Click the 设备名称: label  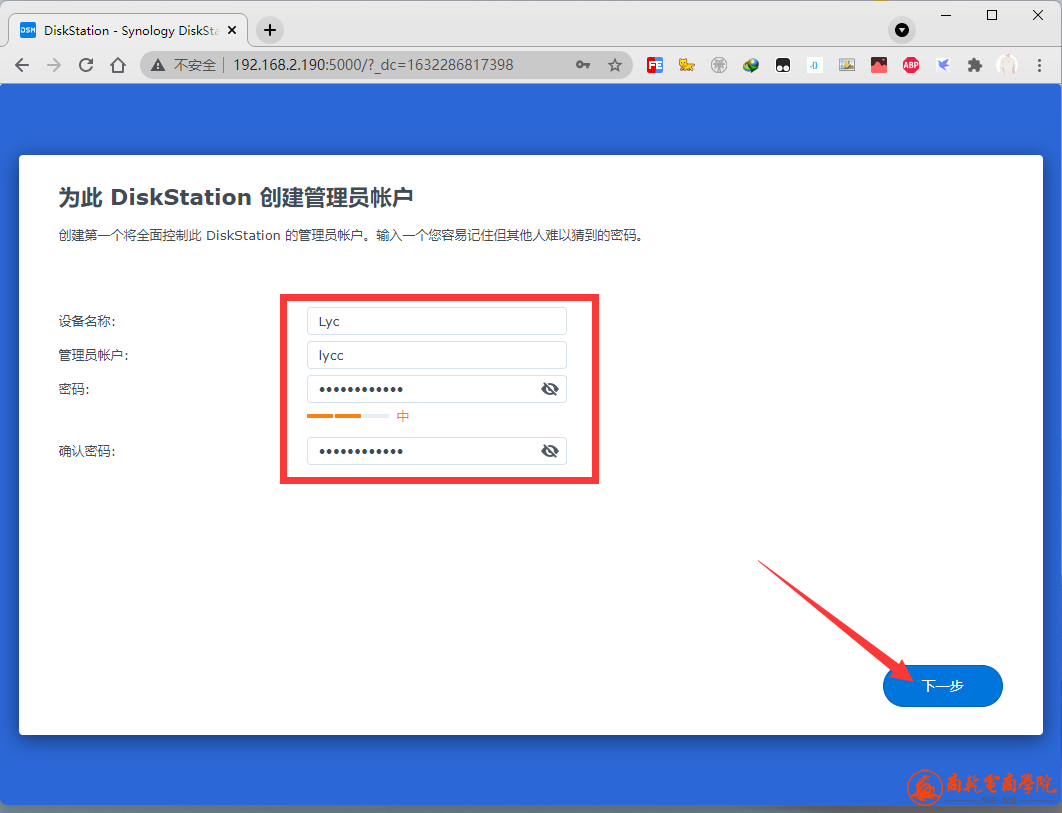[87, 321]
